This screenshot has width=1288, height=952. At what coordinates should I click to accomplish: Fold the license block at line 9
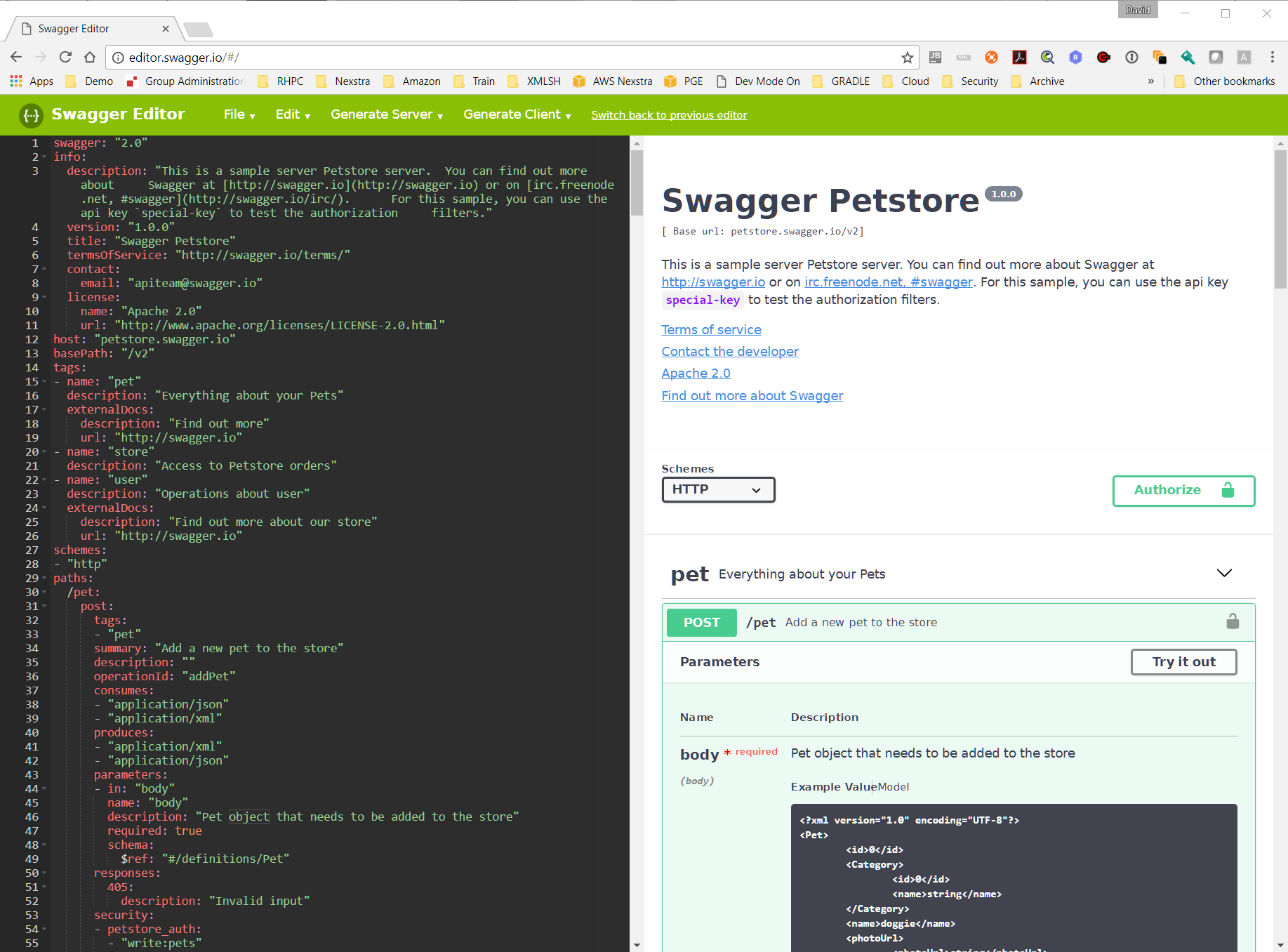click(44, 297)
